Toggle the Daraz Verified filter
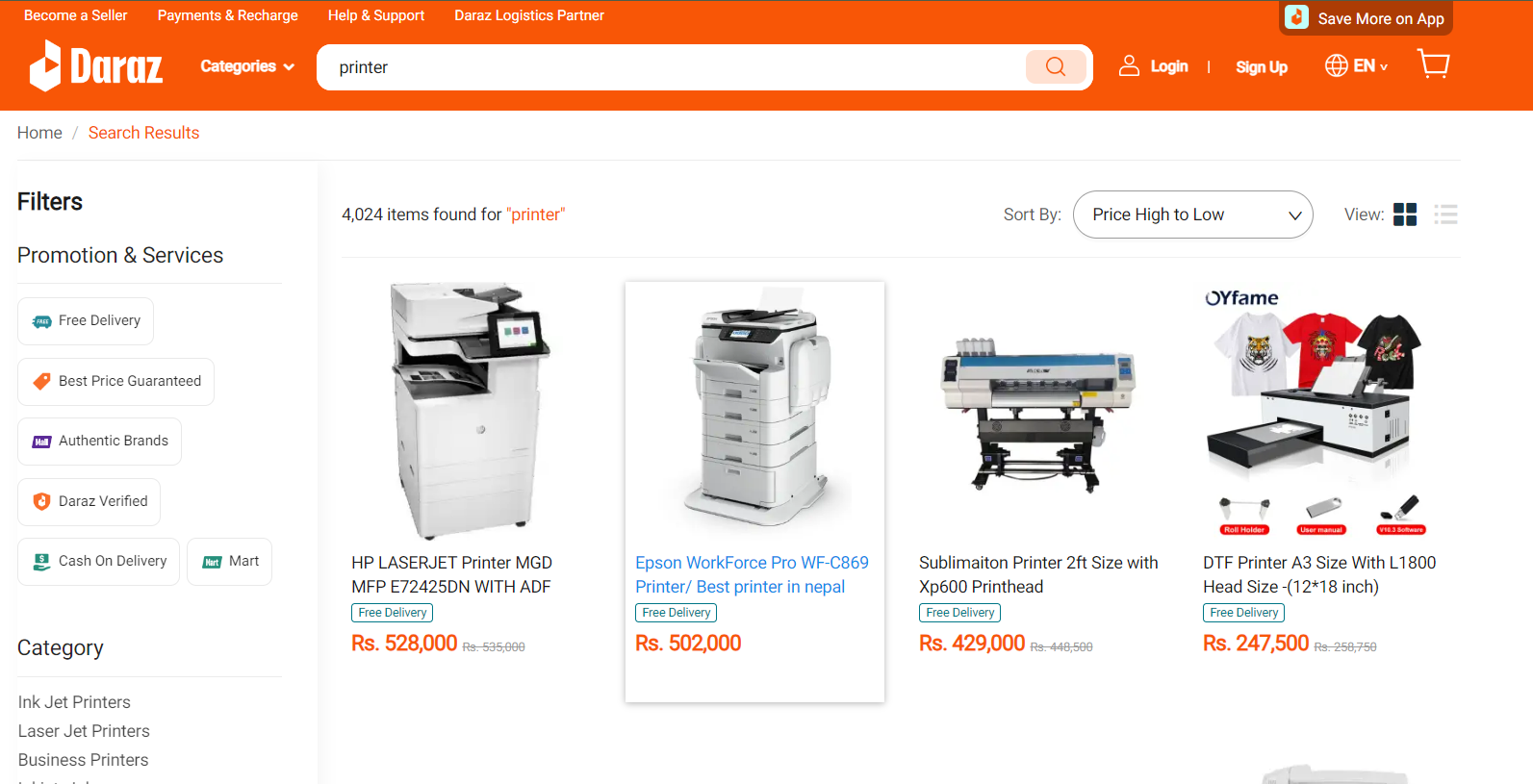Viewport: 1533px width, 784px height. [89, 502]
